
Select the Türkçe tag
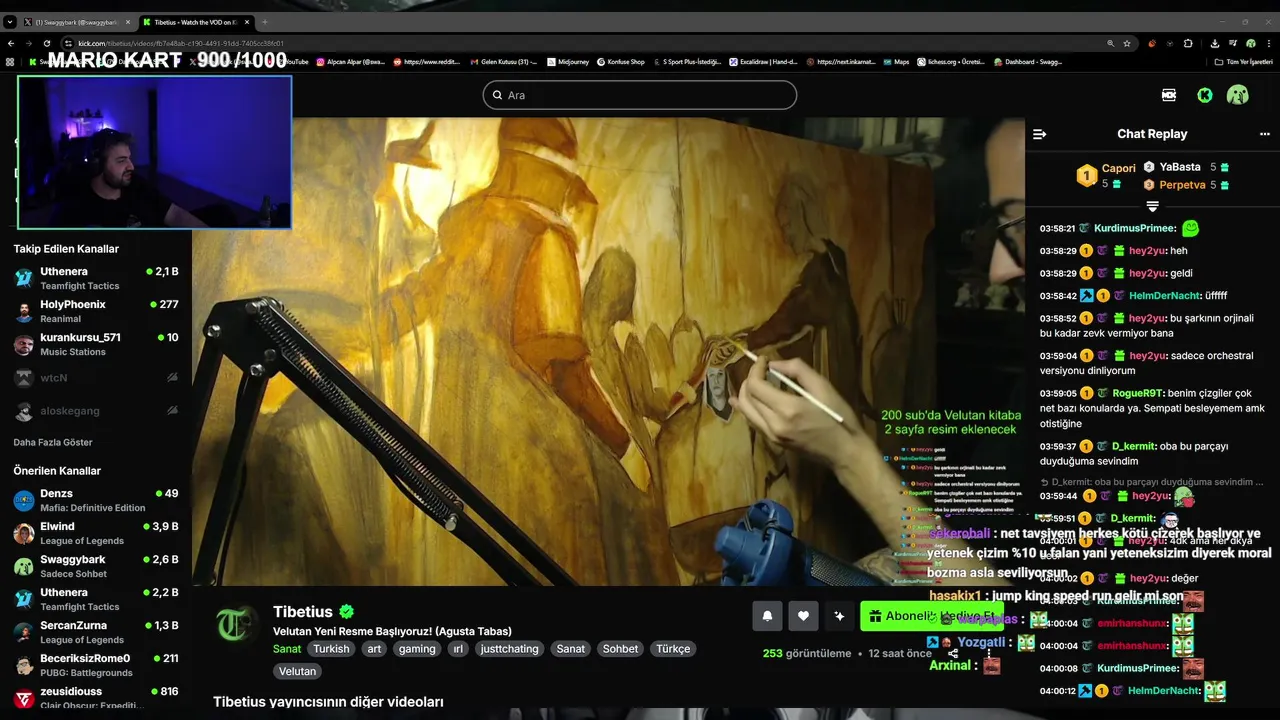point(673,649)
